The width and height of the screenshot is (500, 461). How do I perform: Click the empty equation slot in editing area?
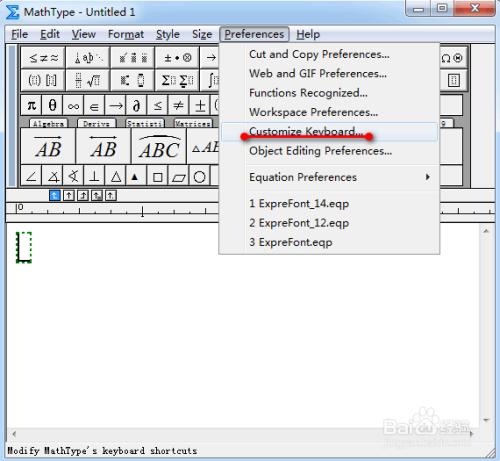tap(24, 248)
